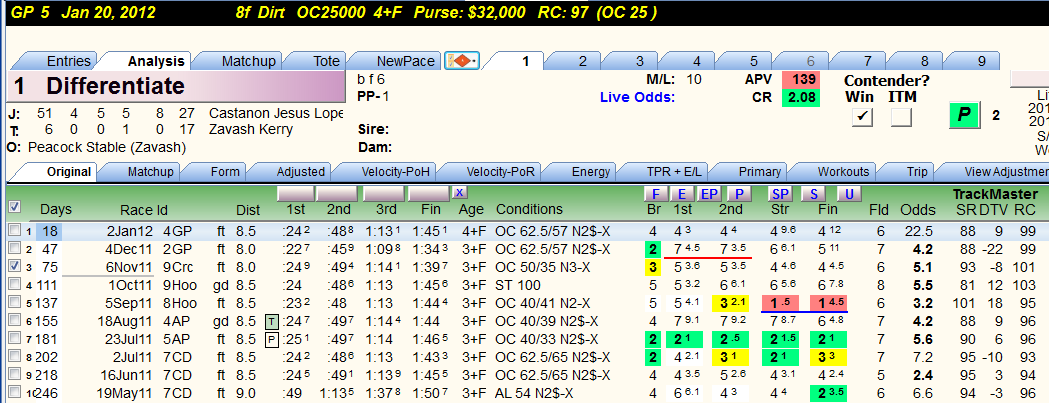Screen dimensions: 1049x403
Task: Click the S button above Fin
Action: coord(814,194)
